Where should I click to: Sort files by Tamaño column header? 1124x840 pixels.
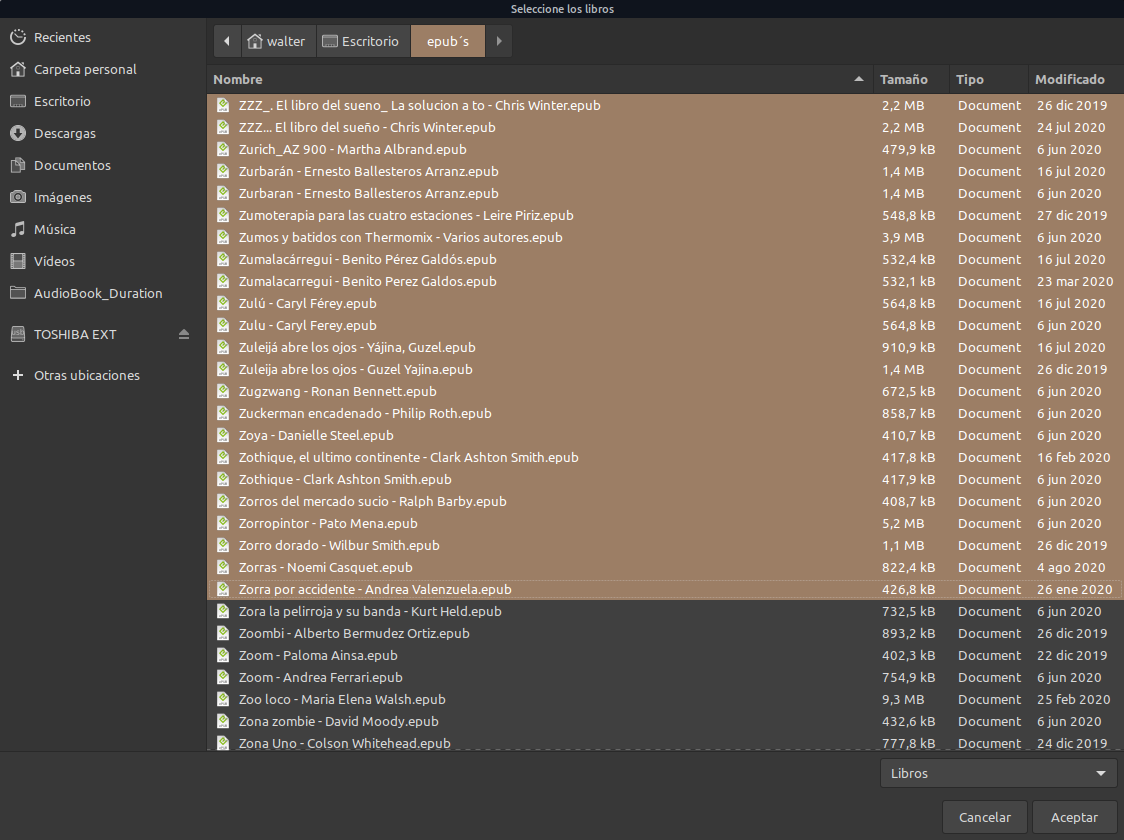click(x=903, y=79)
